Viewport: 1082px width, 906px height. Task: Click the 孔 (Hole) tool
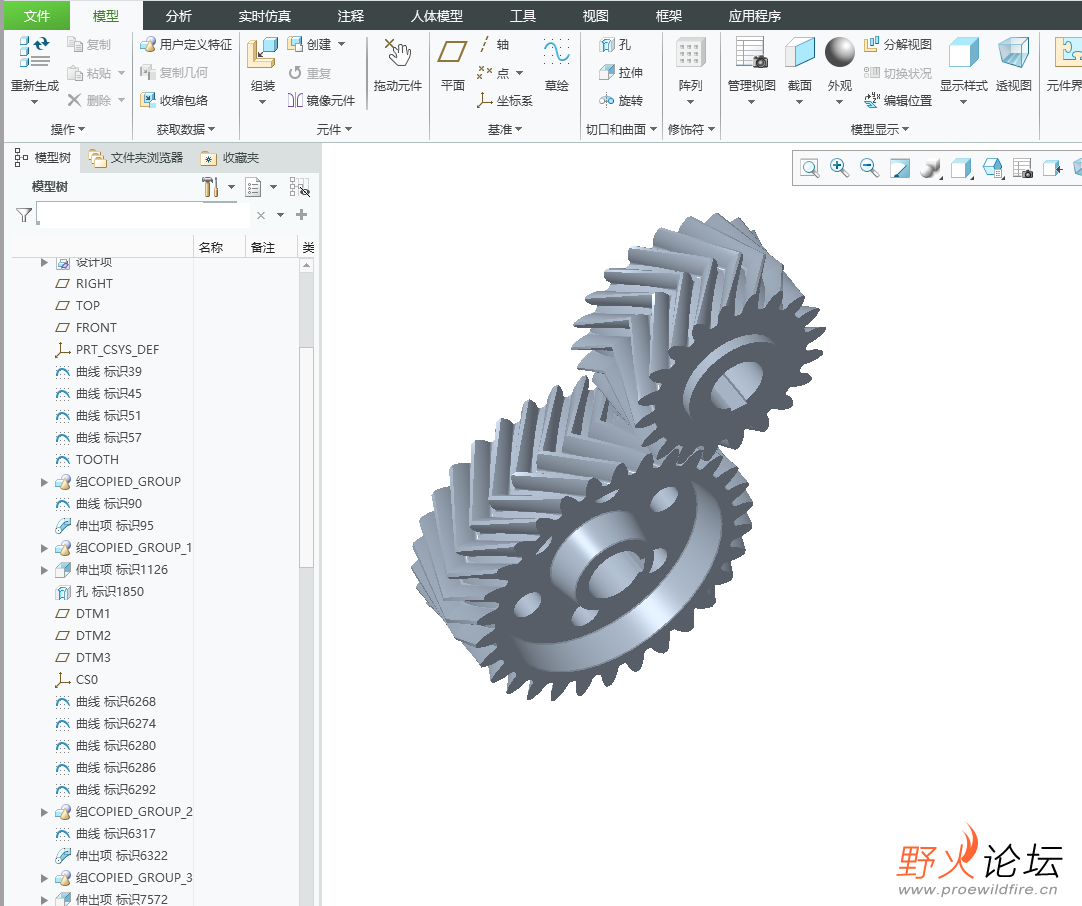point(615,45)
